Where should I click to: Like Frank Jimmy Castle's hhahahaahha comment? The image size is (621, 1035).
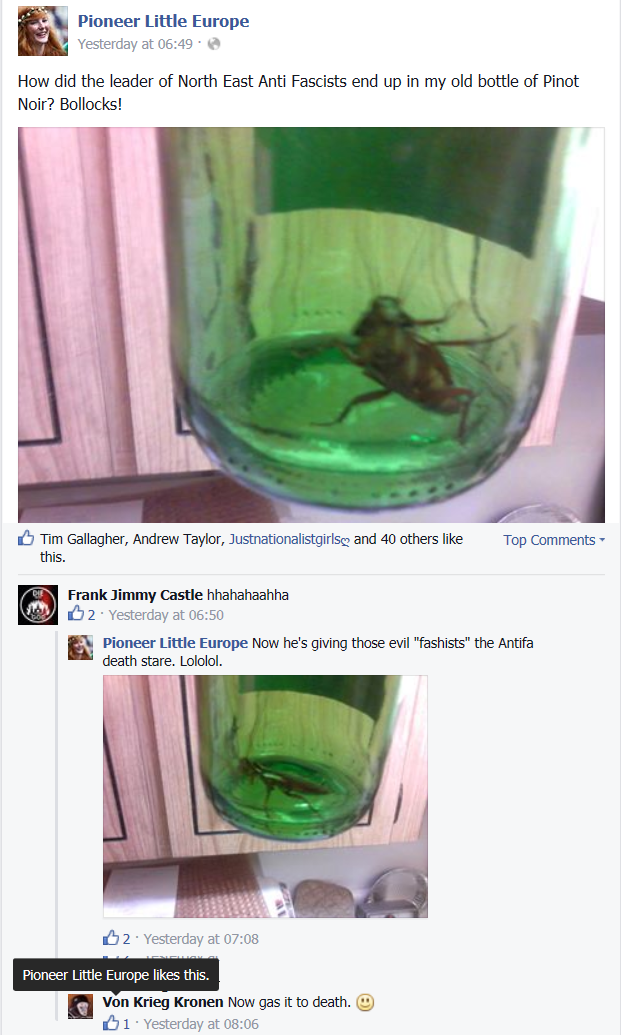(x=76, y=614)
